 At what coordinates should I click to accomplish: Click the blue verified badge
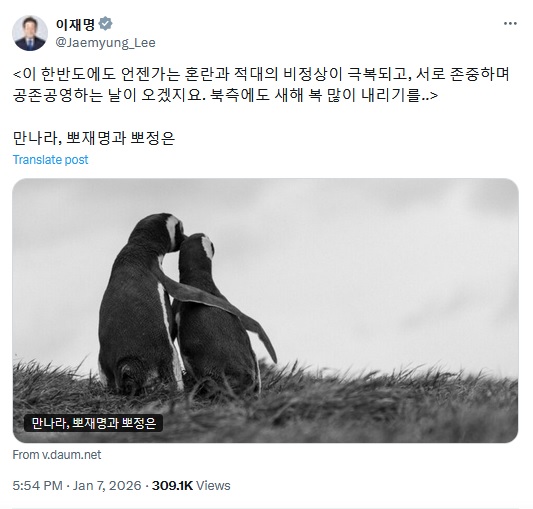105,23
